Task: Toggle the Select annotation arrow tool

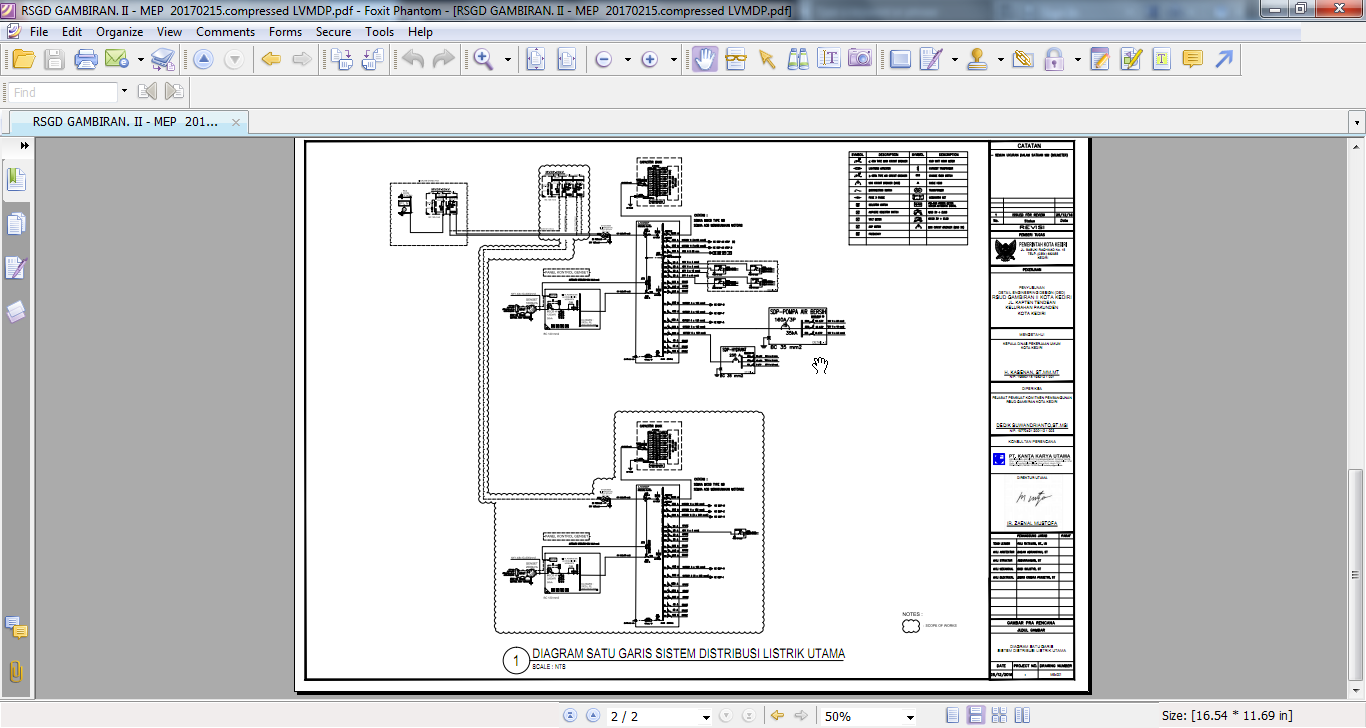Action: tap(767, 60)
